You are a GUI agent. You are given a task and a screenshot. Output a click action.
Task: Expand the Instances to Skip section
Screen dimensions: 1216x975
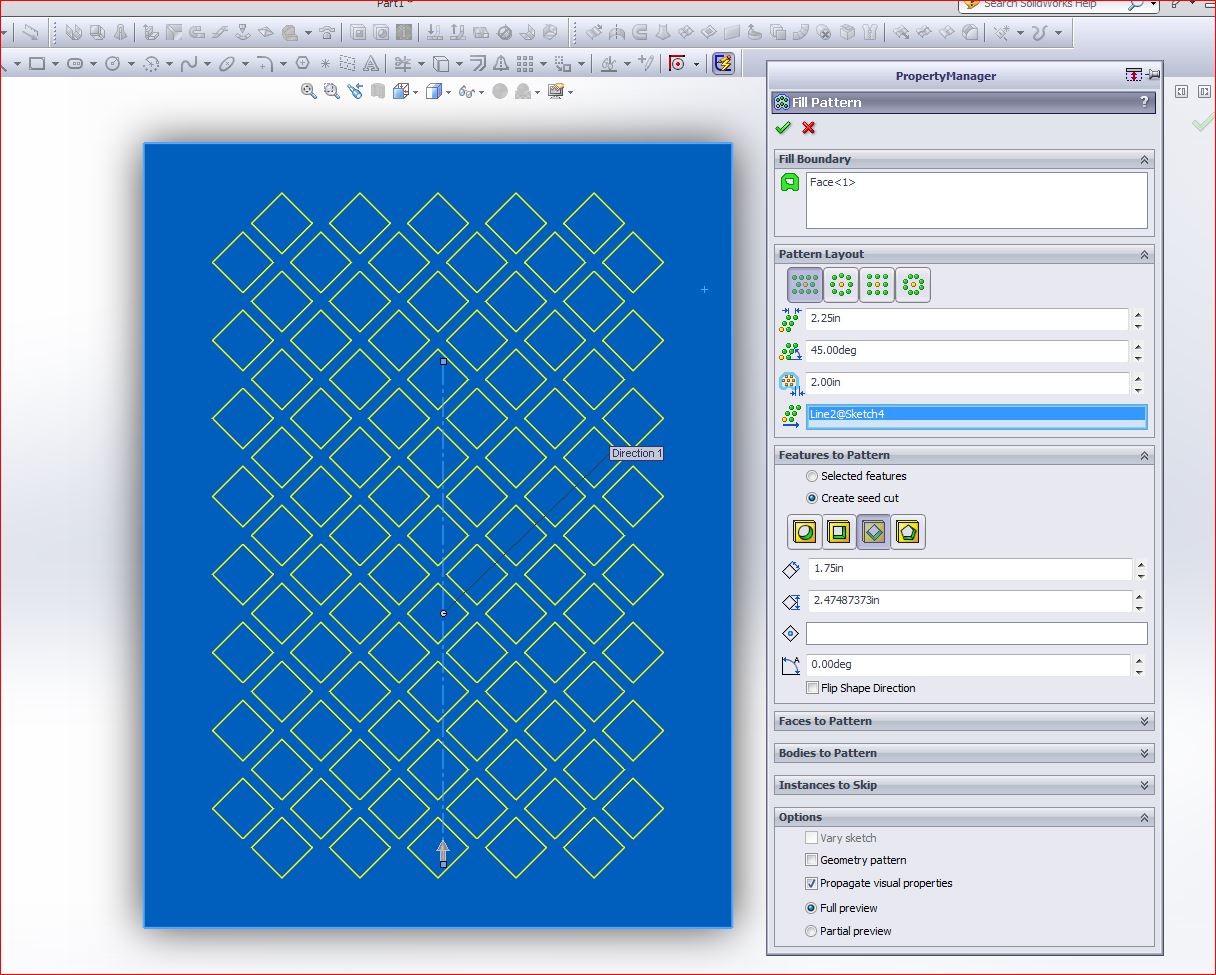(1144, 785)
